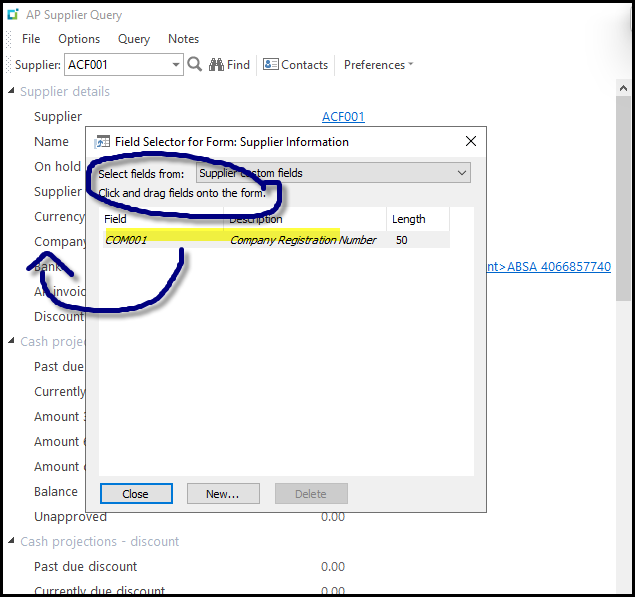Collapse the Cash projections - discount section

click(x=11, y=542)
